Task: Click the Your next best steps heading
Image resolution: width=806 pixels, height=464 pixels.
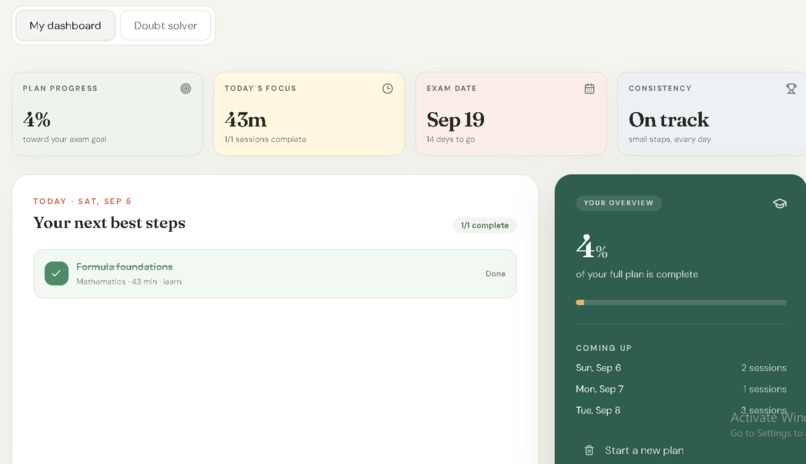Action: click(109, 223)
